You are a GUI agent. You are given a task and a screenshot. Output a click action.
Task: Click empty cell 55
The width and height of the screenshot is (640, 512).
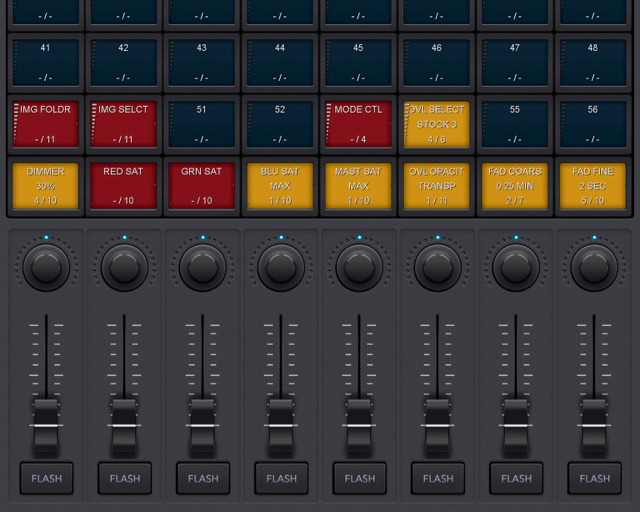pyautogui.click(x=515, y=124)
